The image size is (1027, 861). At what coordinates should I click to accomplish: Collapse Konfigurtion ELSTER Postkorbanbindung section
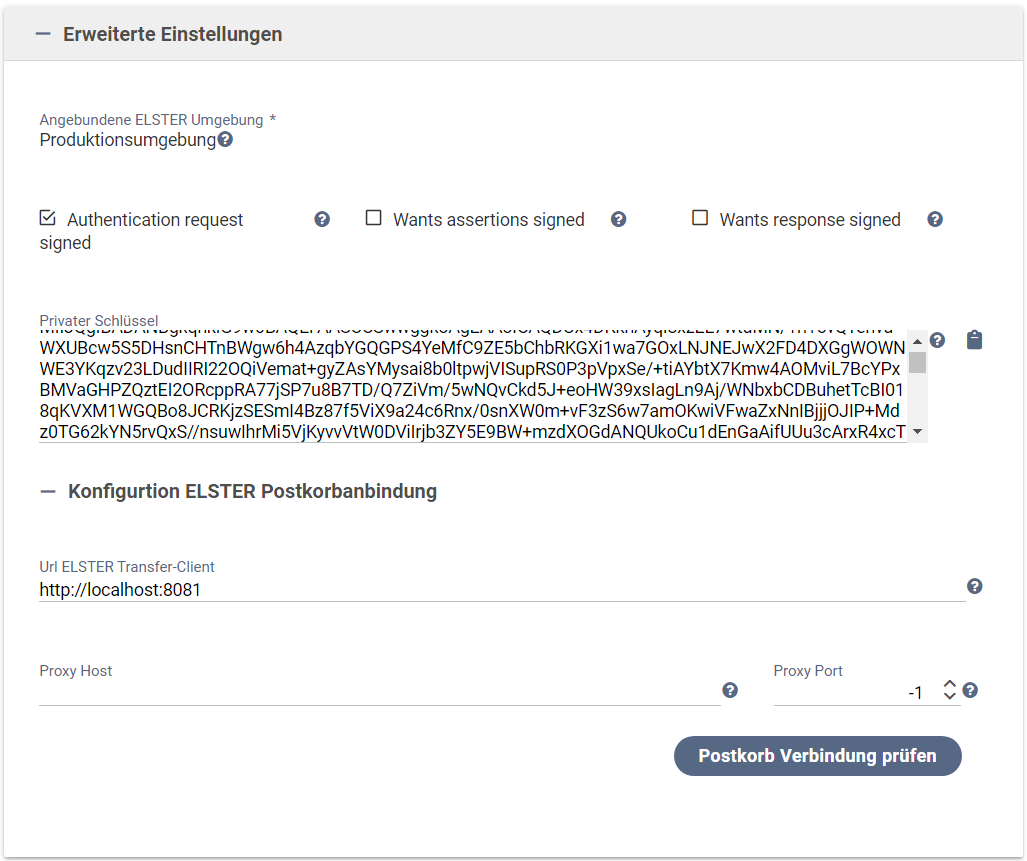[47, 491]
